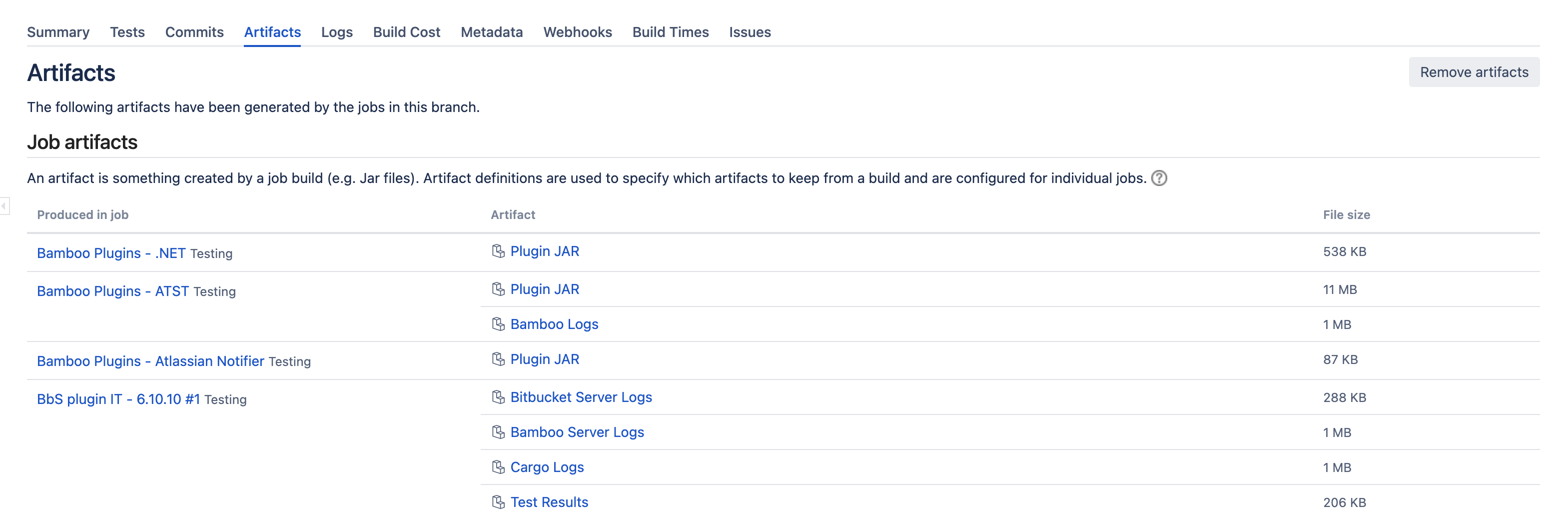The image size is (1568, 519).
Task: Open the Issues tab
Action: 750,32
